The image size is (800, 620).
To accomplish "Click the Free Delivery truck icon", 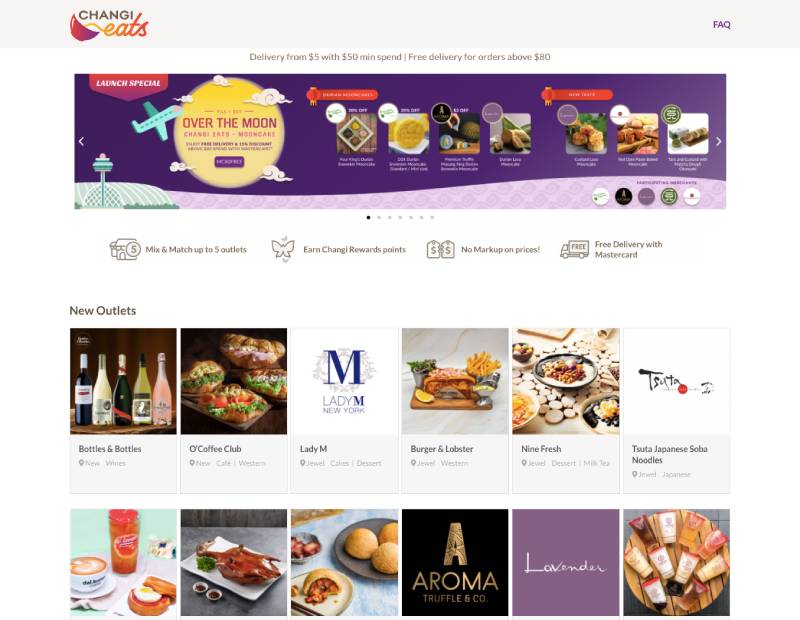I will pos(574,250).
